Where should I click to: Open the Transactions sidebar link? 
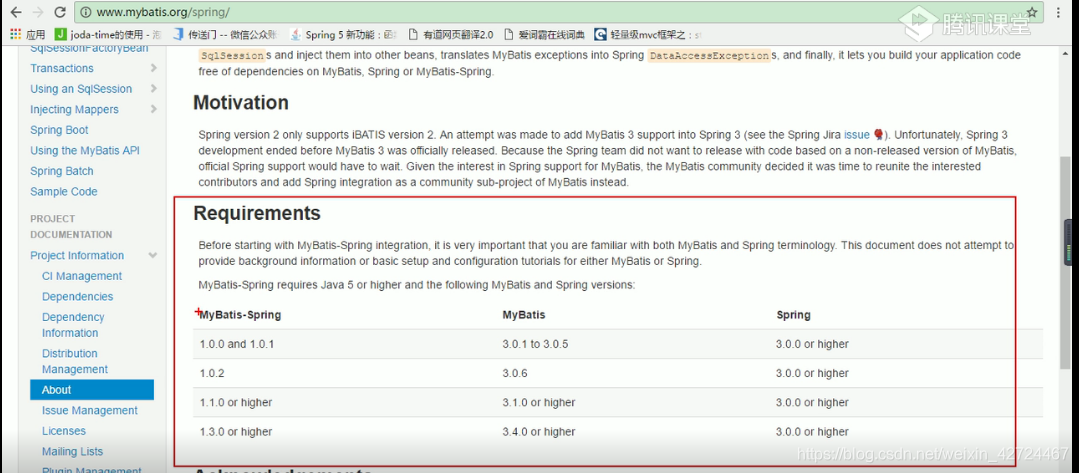coord(62,68)
